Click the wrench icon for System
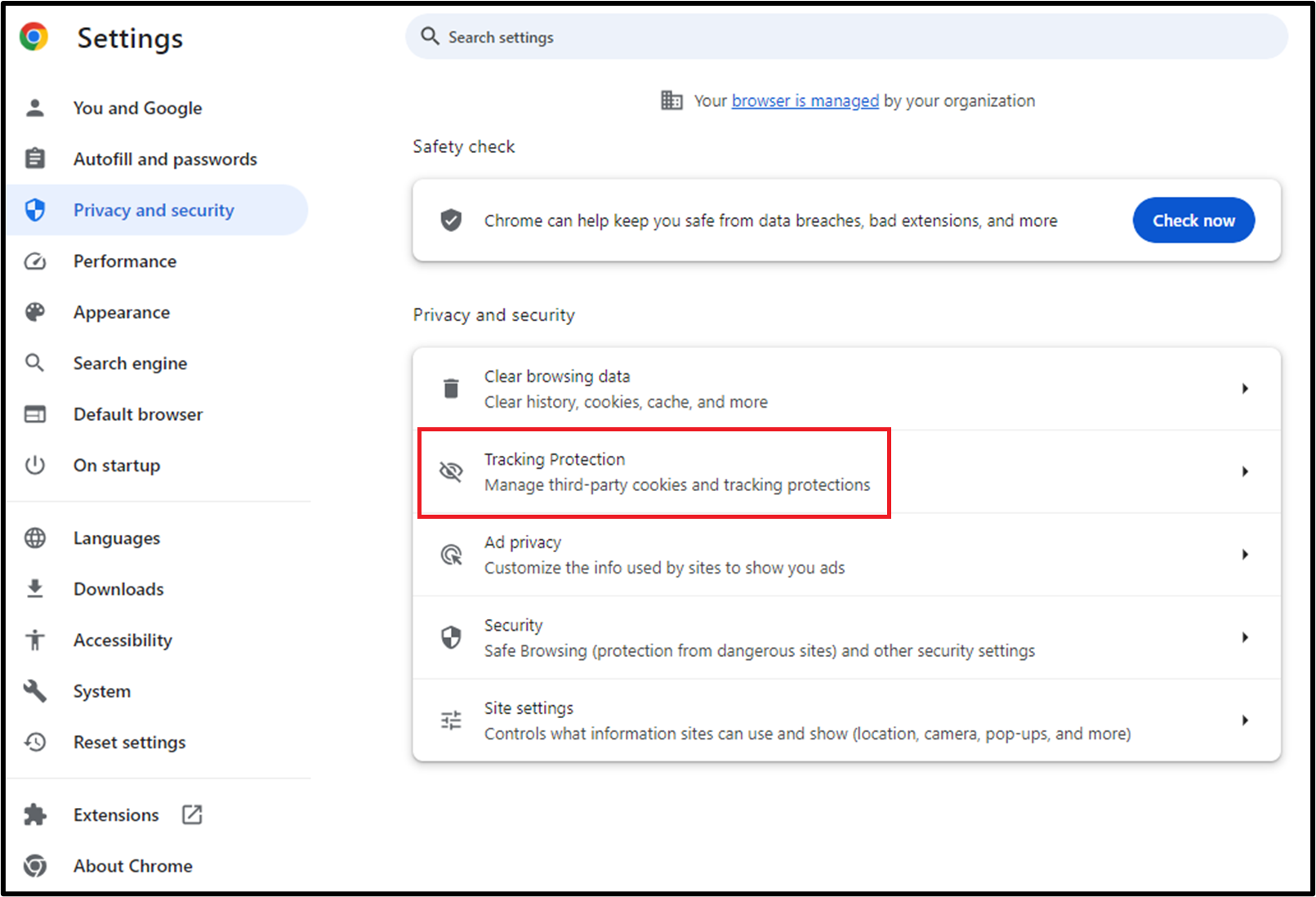The image size is (1316, 897). [34, 691]
